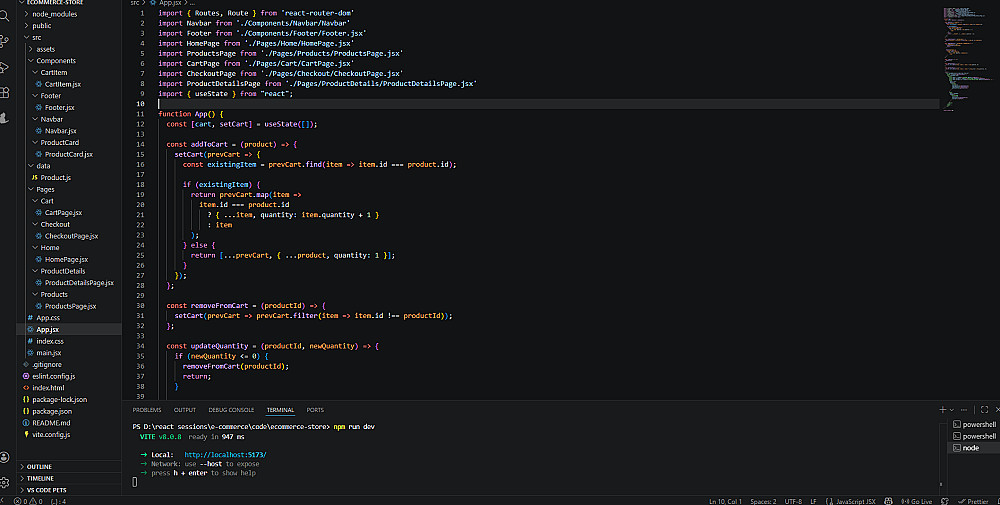Image resolution: width=1000 pixels, height=505 pixels.
Task: Click the Prettier status bar item
Action: click(x=973, y=500)
